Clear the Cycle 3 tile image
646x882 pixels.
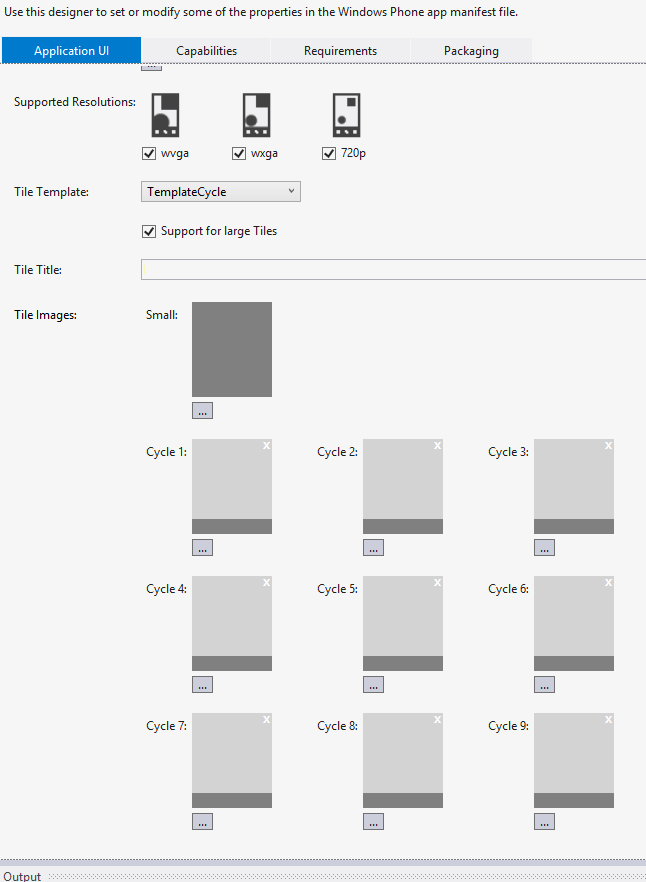(608, 445)
